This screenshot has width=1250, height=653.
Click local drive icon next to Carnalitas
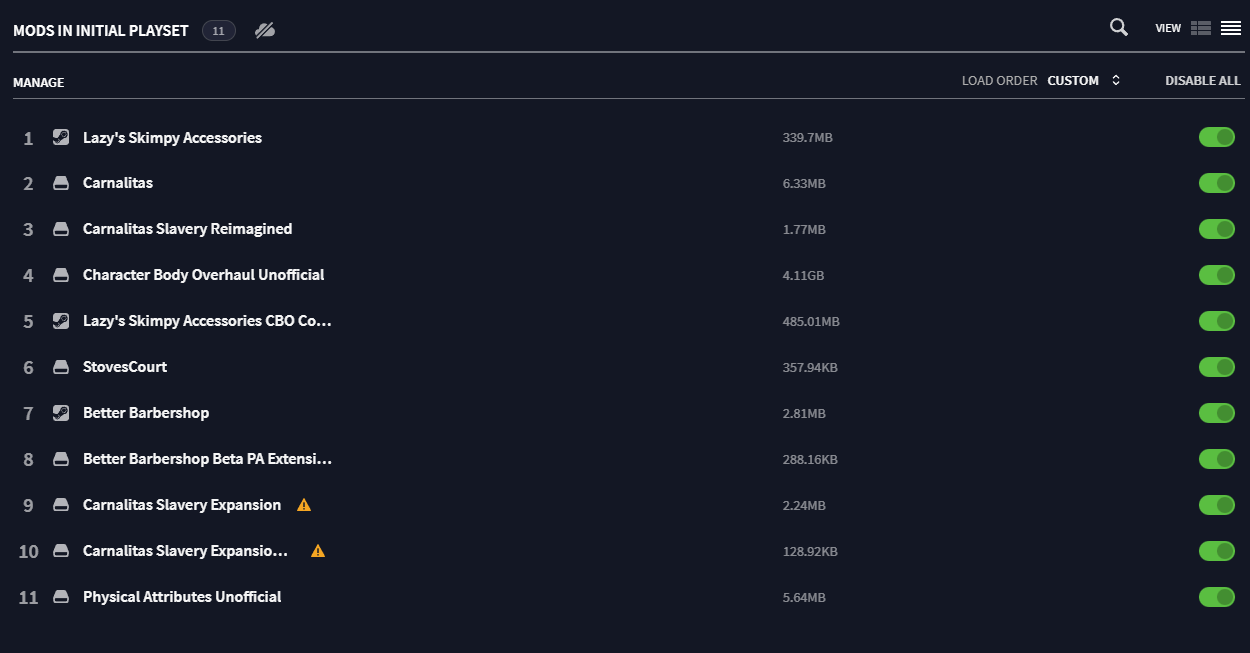point(61,184)
